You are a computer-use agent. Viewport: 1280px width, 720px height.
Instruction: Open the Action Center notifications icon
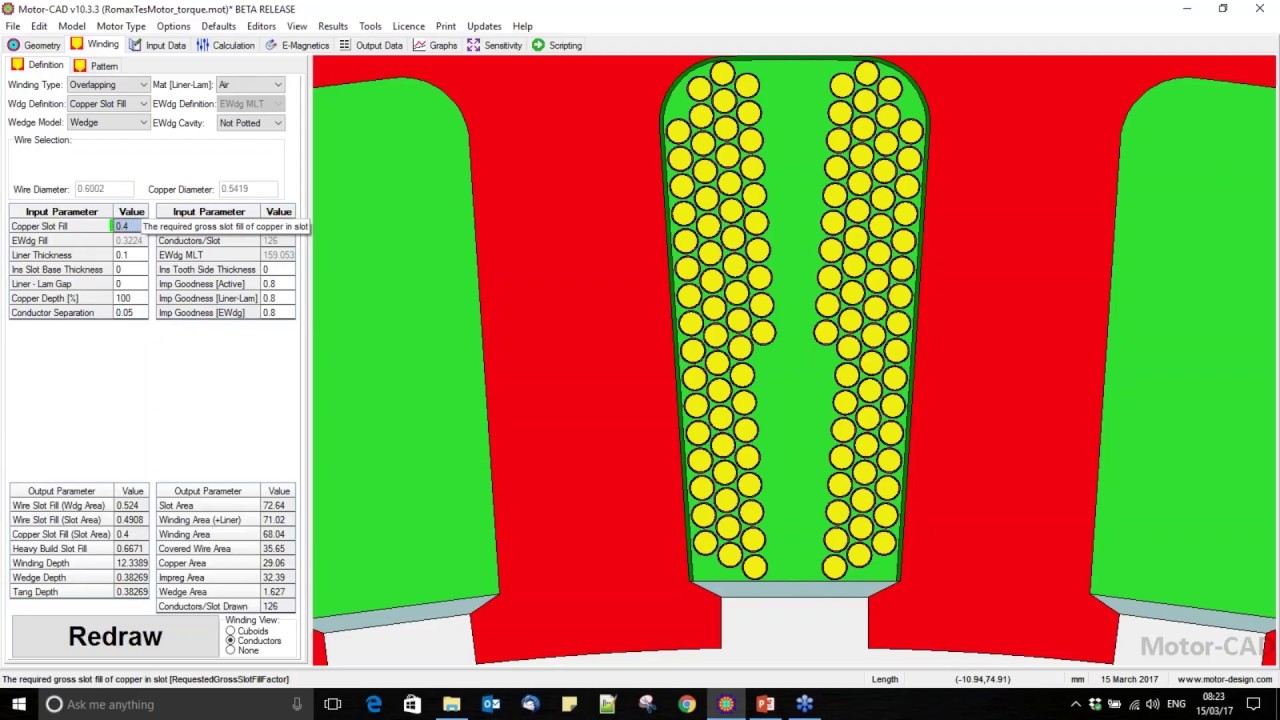click(x=1253, y=704)
